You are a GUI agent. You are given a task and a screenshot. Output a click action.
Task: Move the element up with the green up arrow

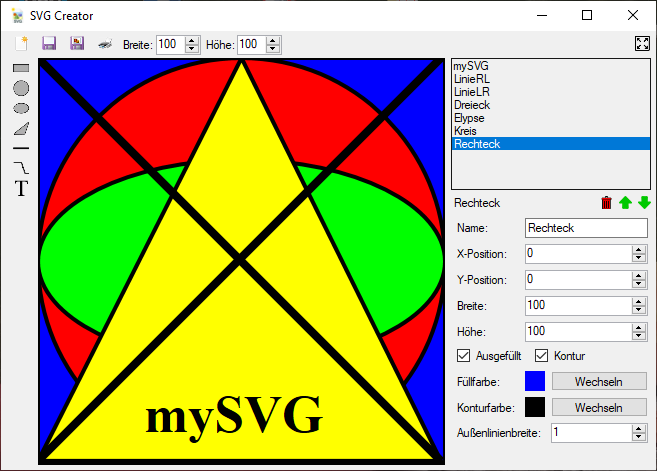(625, 203)
